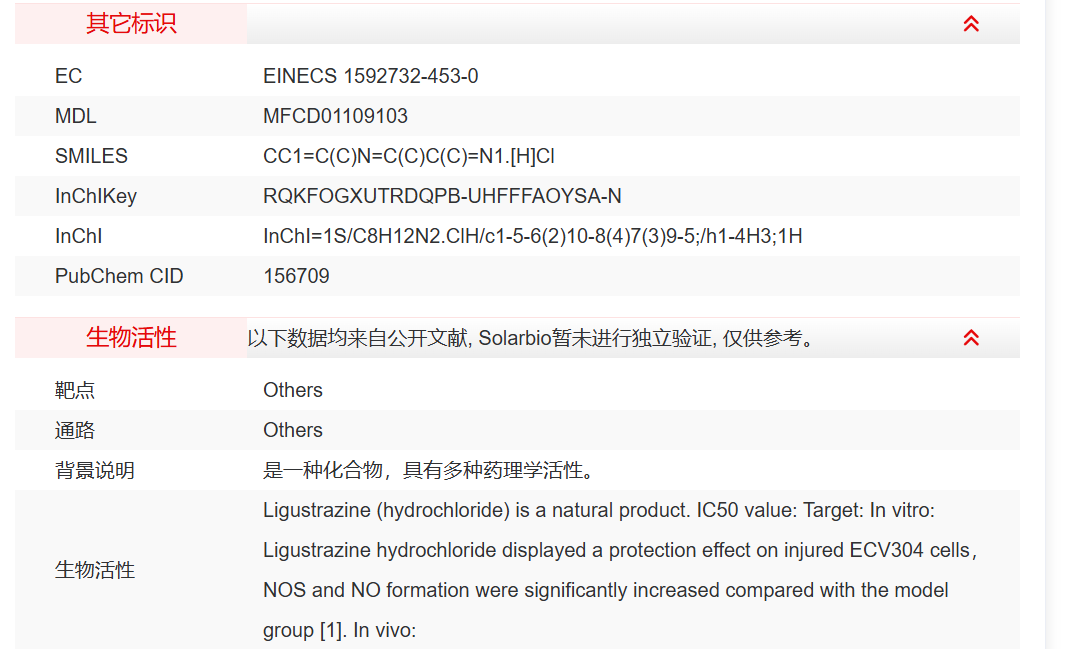
Task: Click the SMILES row label
Action: pos(91,156)
